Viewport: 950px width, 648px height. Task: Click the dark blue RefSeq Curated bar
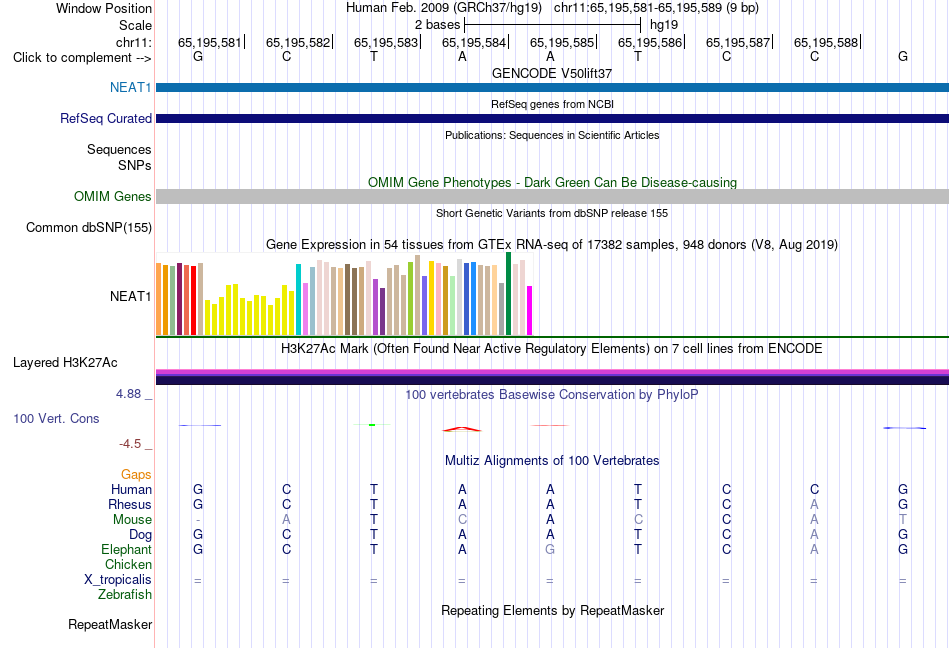tap(552, 118)
